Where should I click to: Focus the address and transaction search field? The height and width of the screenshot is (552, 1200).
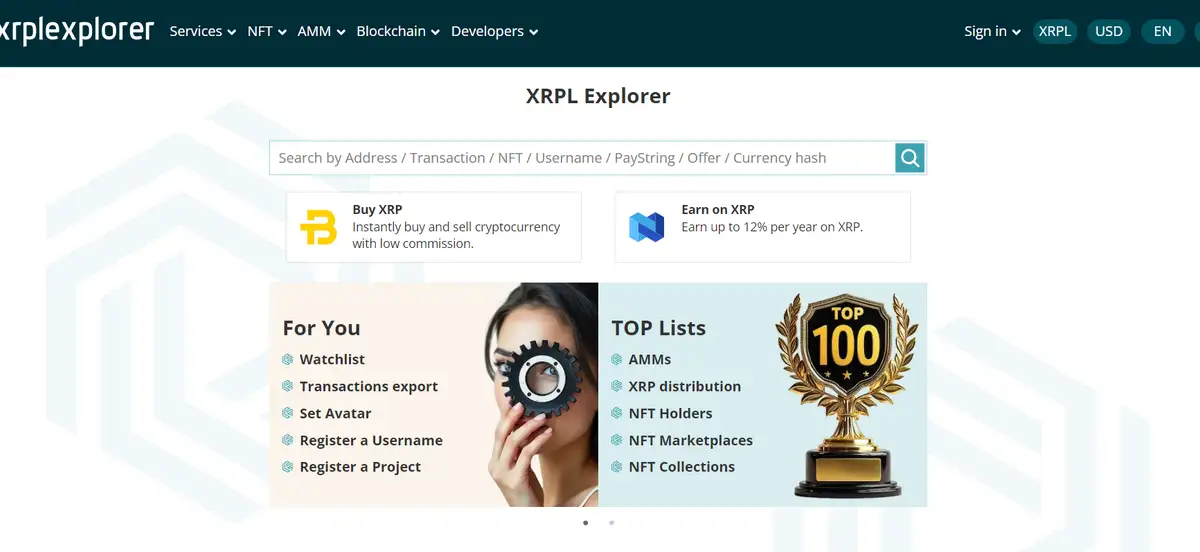580,158
